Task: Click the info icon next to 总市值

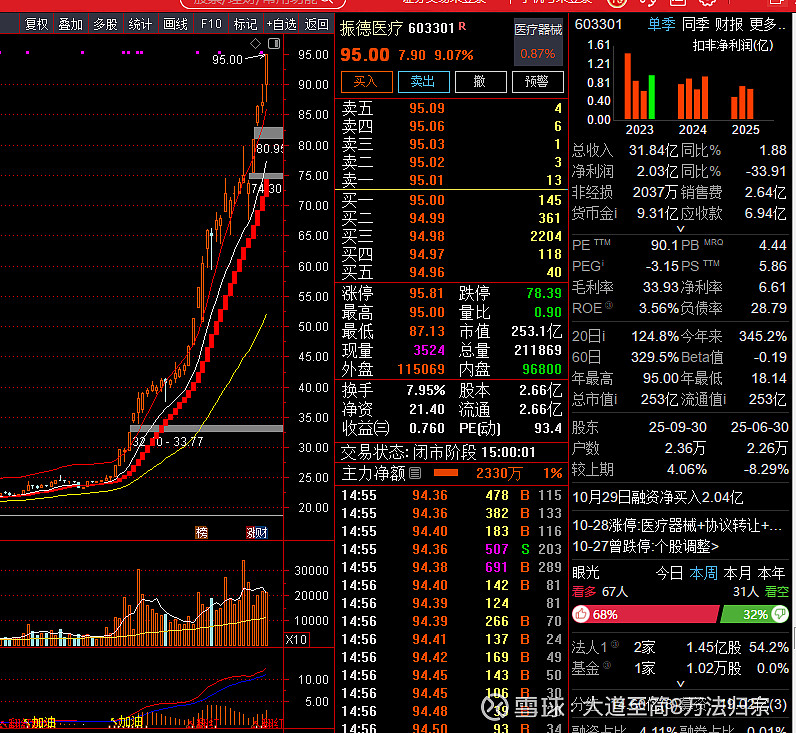Action: point(616,399)
